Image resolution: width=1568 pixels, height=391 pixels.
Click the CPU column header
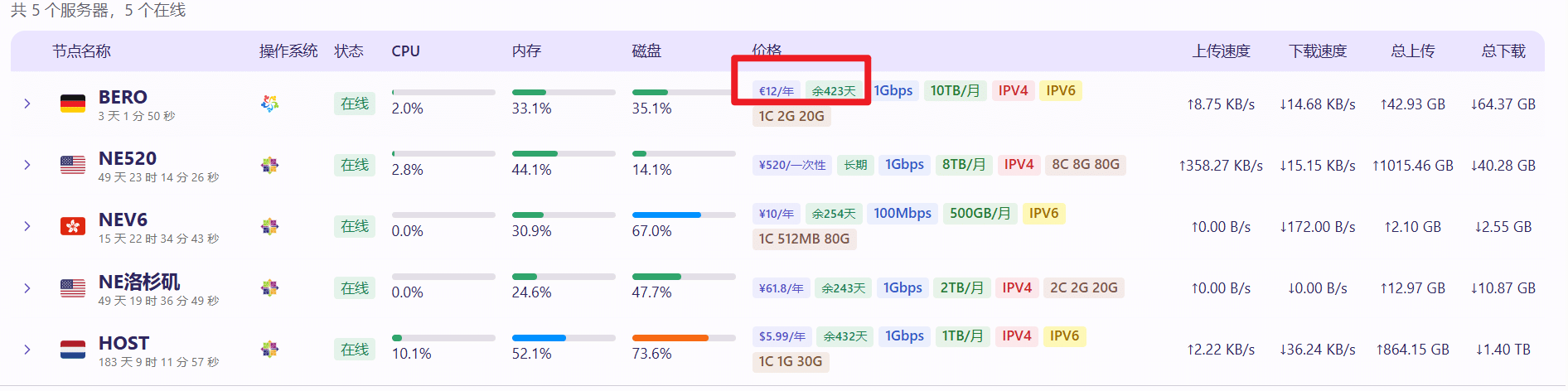pyautogui.click(x=405, y=51)
